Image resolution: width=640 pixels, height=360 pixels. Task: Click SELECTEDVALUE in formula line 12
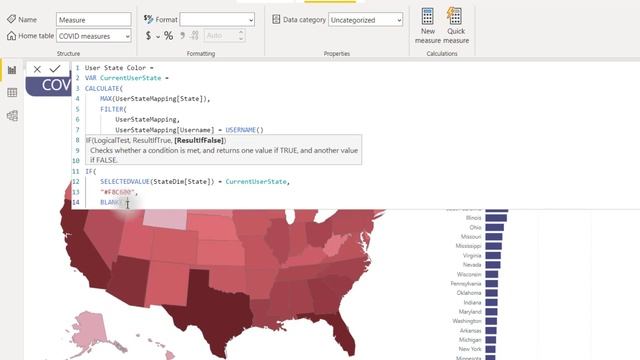coord(125,181)
